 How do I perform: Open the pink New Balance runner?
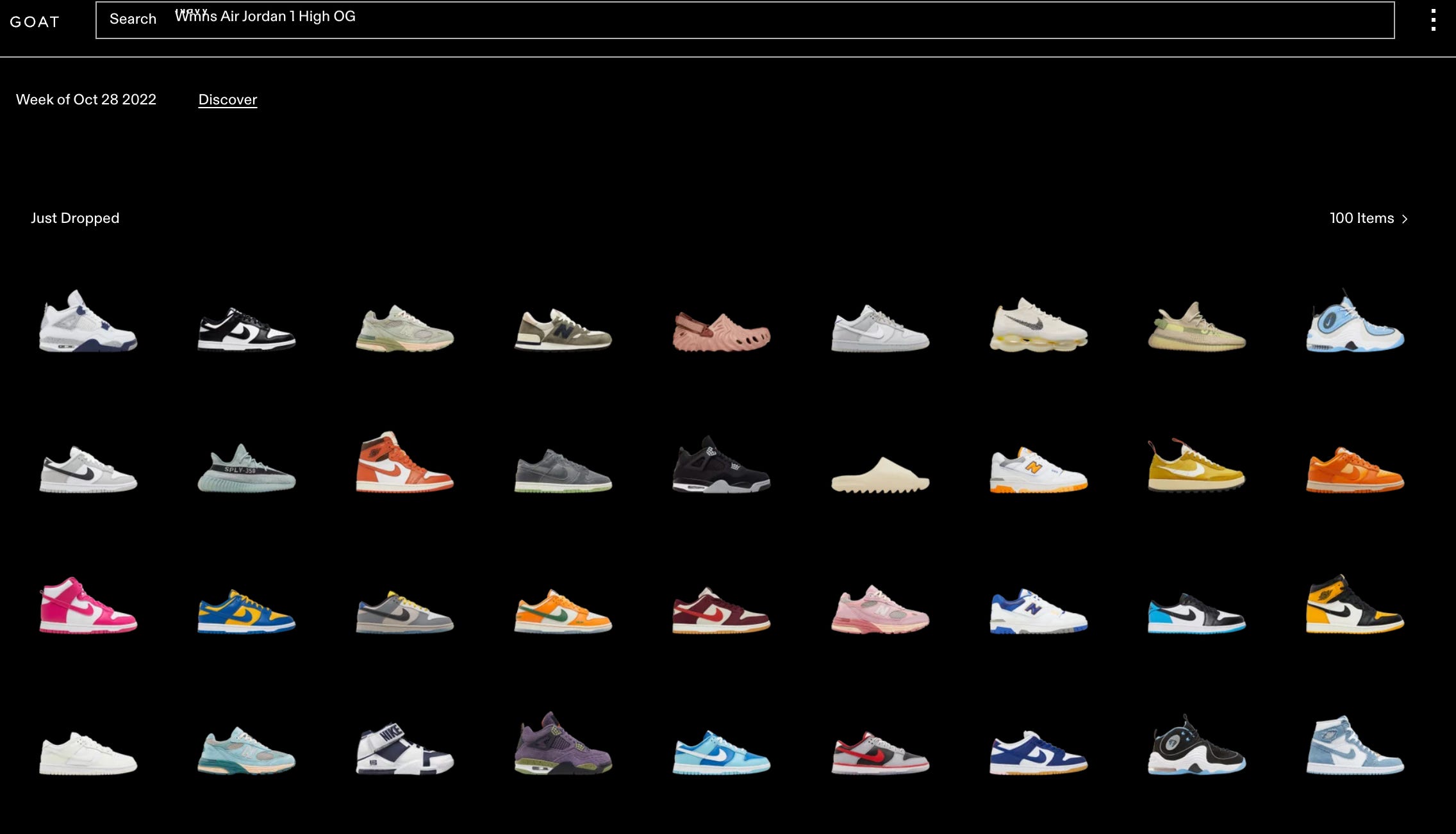880,609
